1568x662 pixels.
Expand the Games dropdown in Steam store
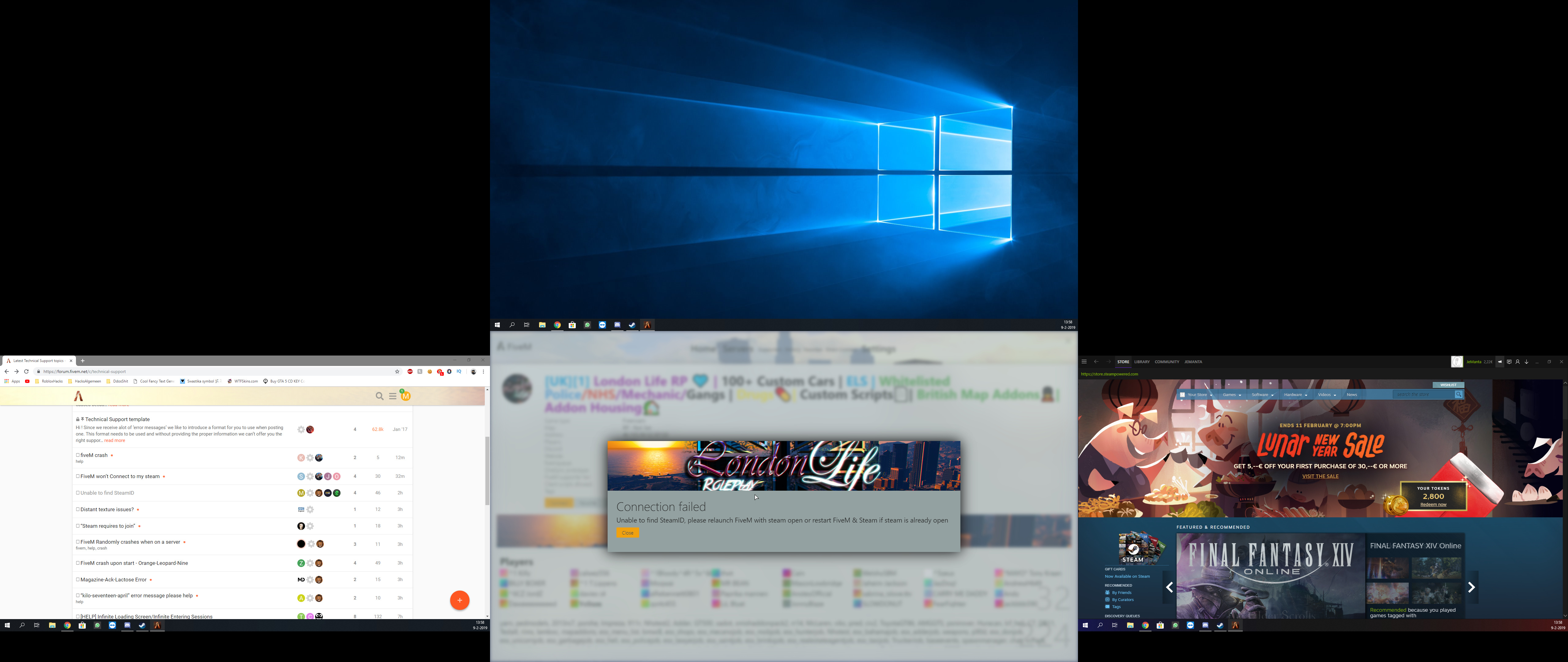pos(1231,395)
